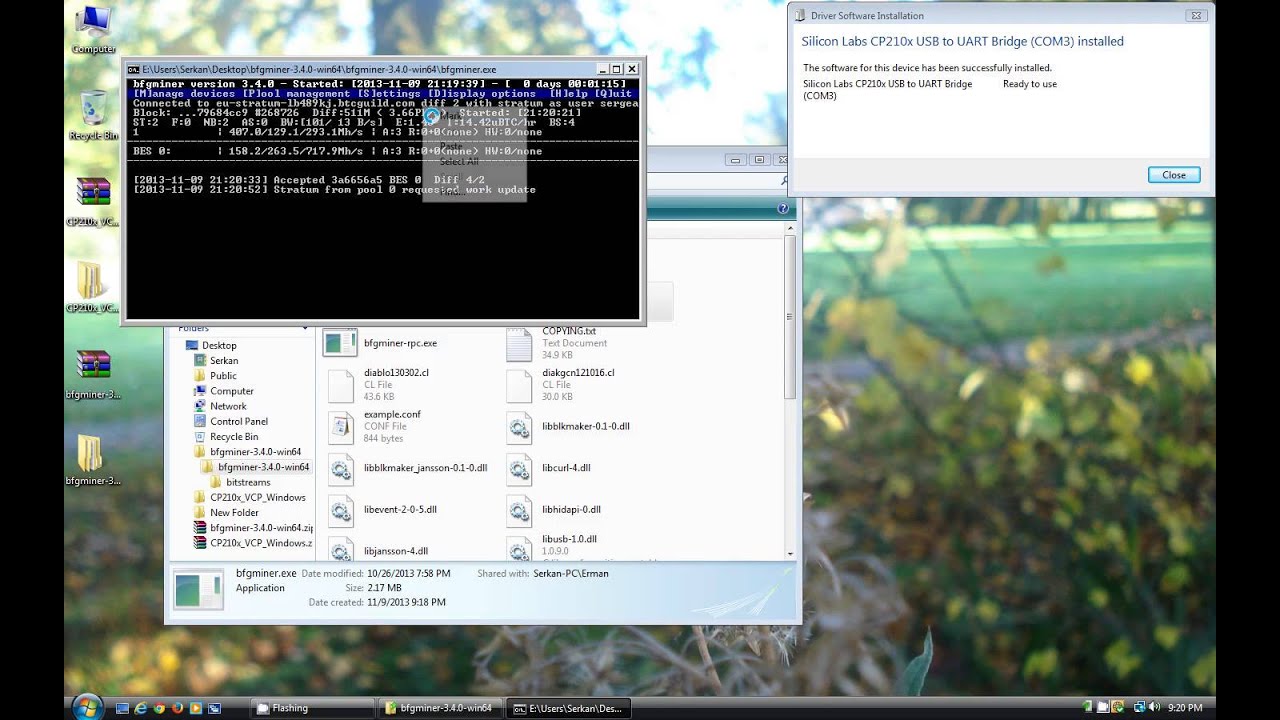
Task: Click the 10/26/2013 date modified value
Action: (x=409, y=573)
